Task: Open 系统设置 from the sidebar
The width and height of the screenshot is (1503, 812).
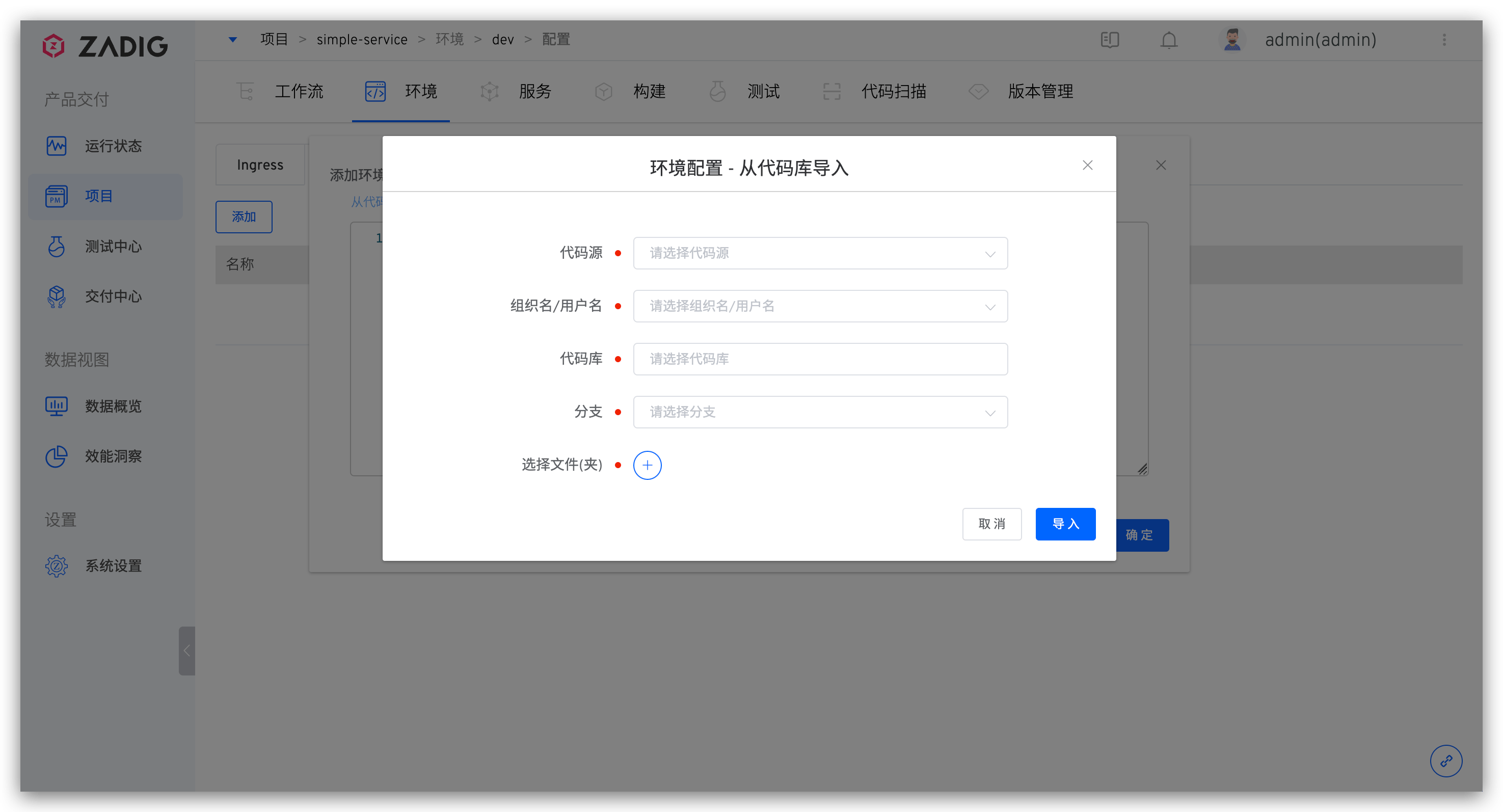Action: click(113, 565)
